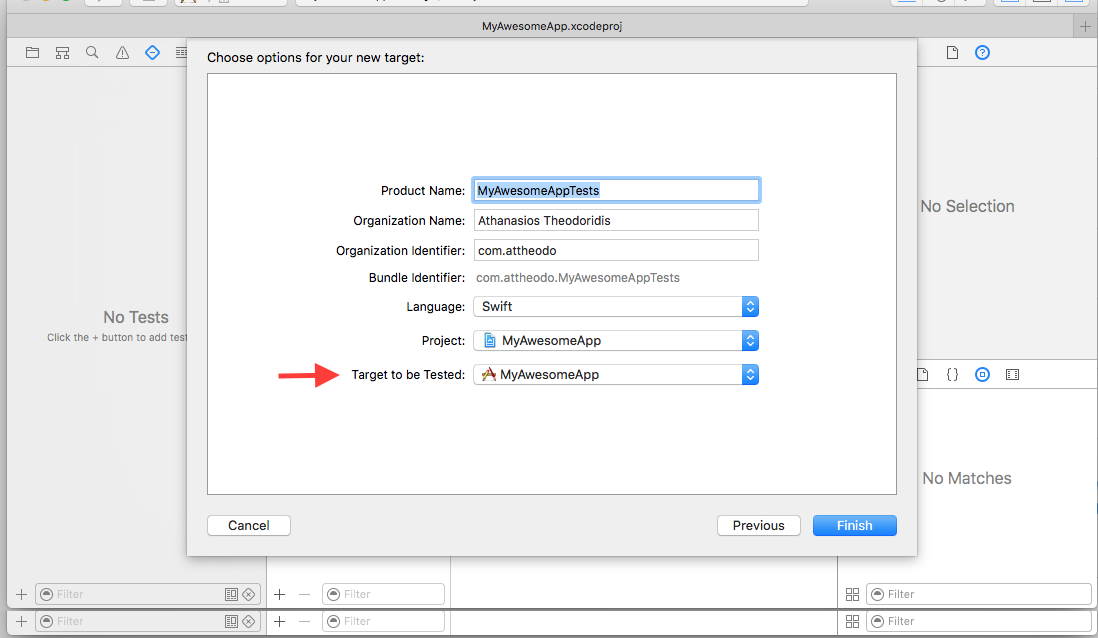1098x638 pixels.
Task: Click the Finish button
Action: coord(854,526)
